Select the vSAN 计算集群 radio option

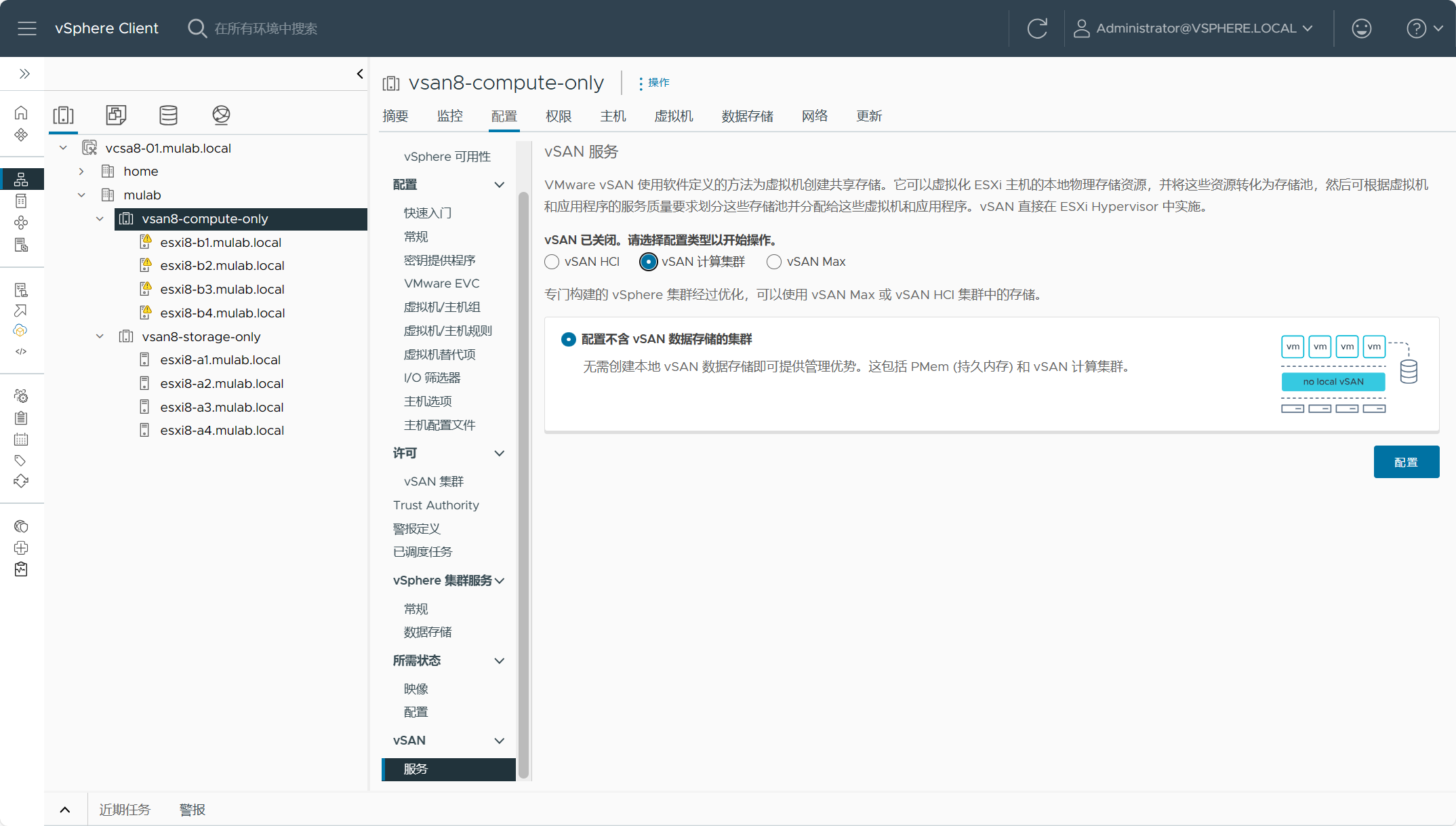tap(648, 262)
